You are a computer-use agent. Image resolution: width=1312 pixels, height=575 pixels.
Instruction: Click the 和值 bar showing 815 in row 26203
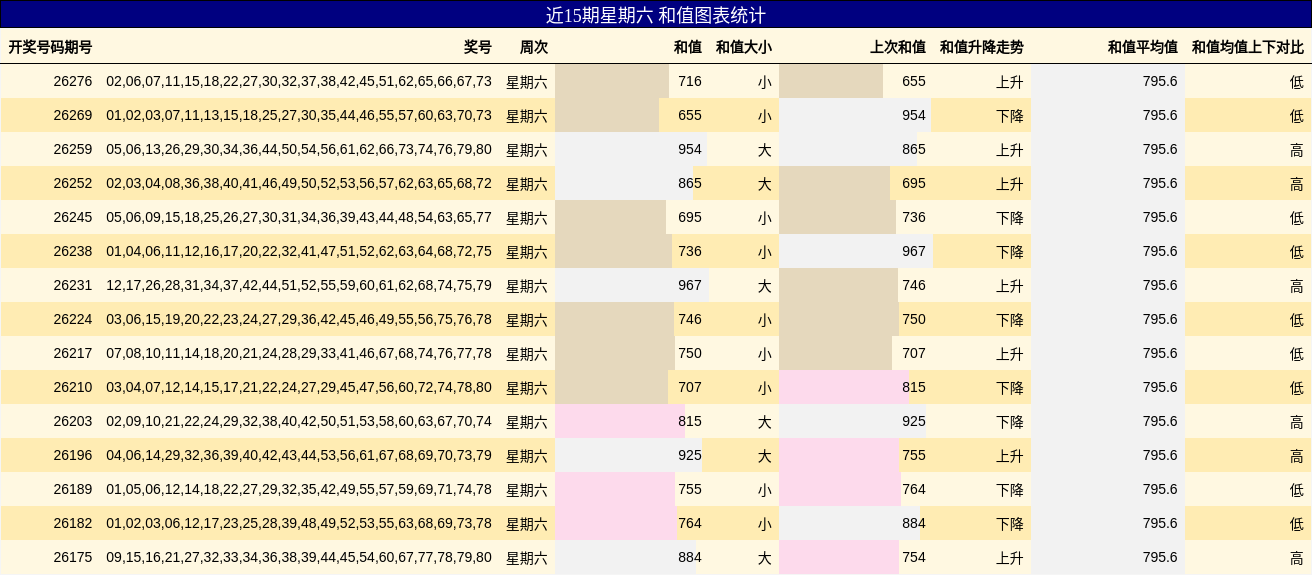click(620, 422)
